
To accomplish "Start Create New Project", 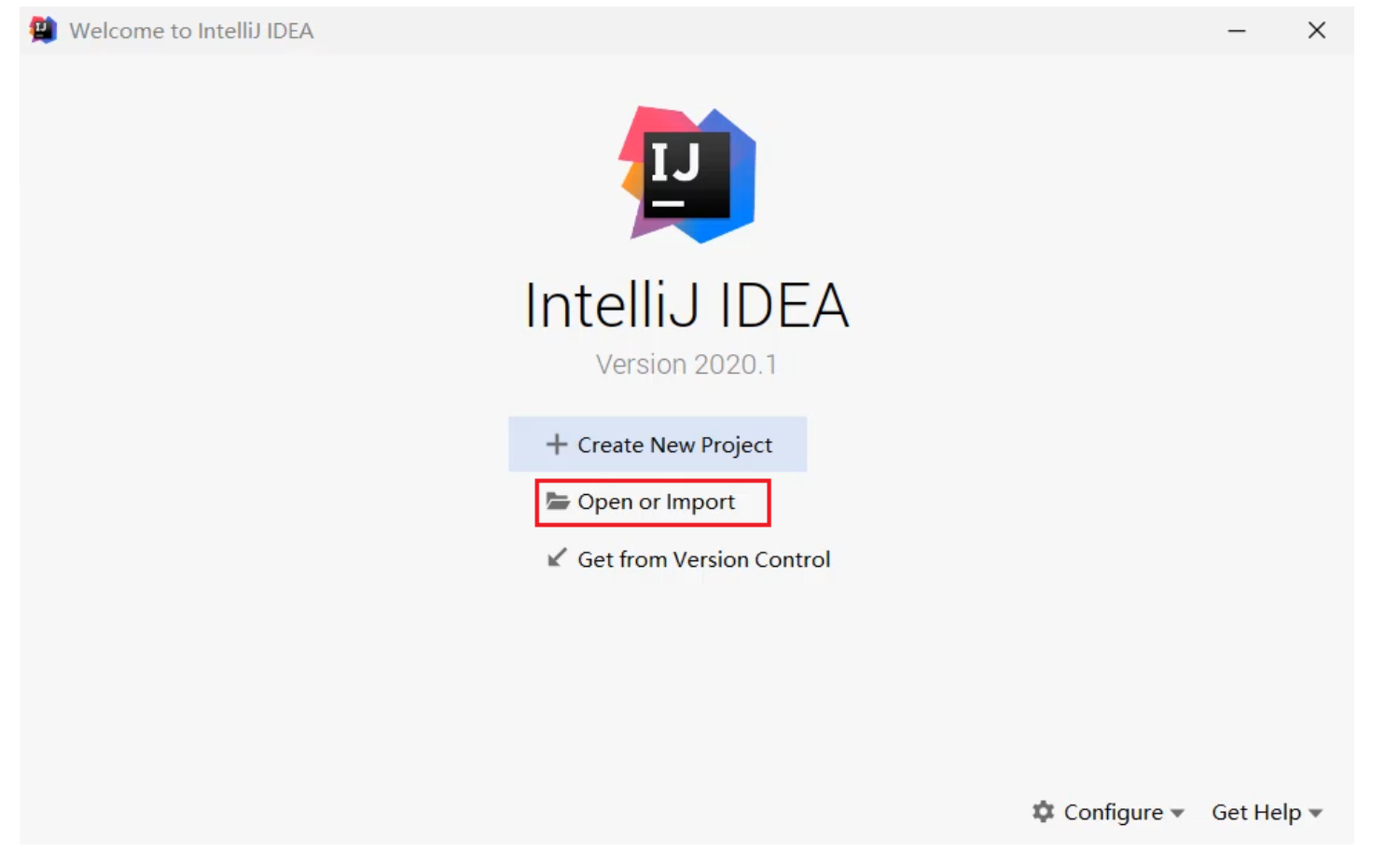I will click(674, 446).
